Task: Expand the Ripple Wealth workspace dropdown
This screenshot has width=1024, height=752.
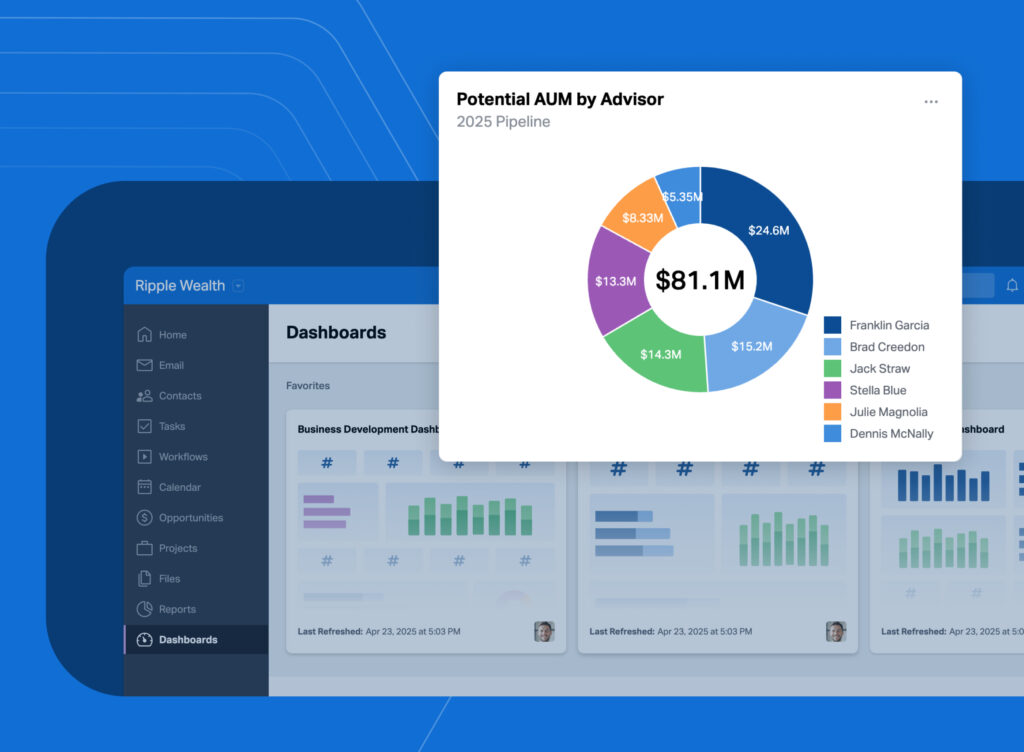Action: (x=238, y=285)
